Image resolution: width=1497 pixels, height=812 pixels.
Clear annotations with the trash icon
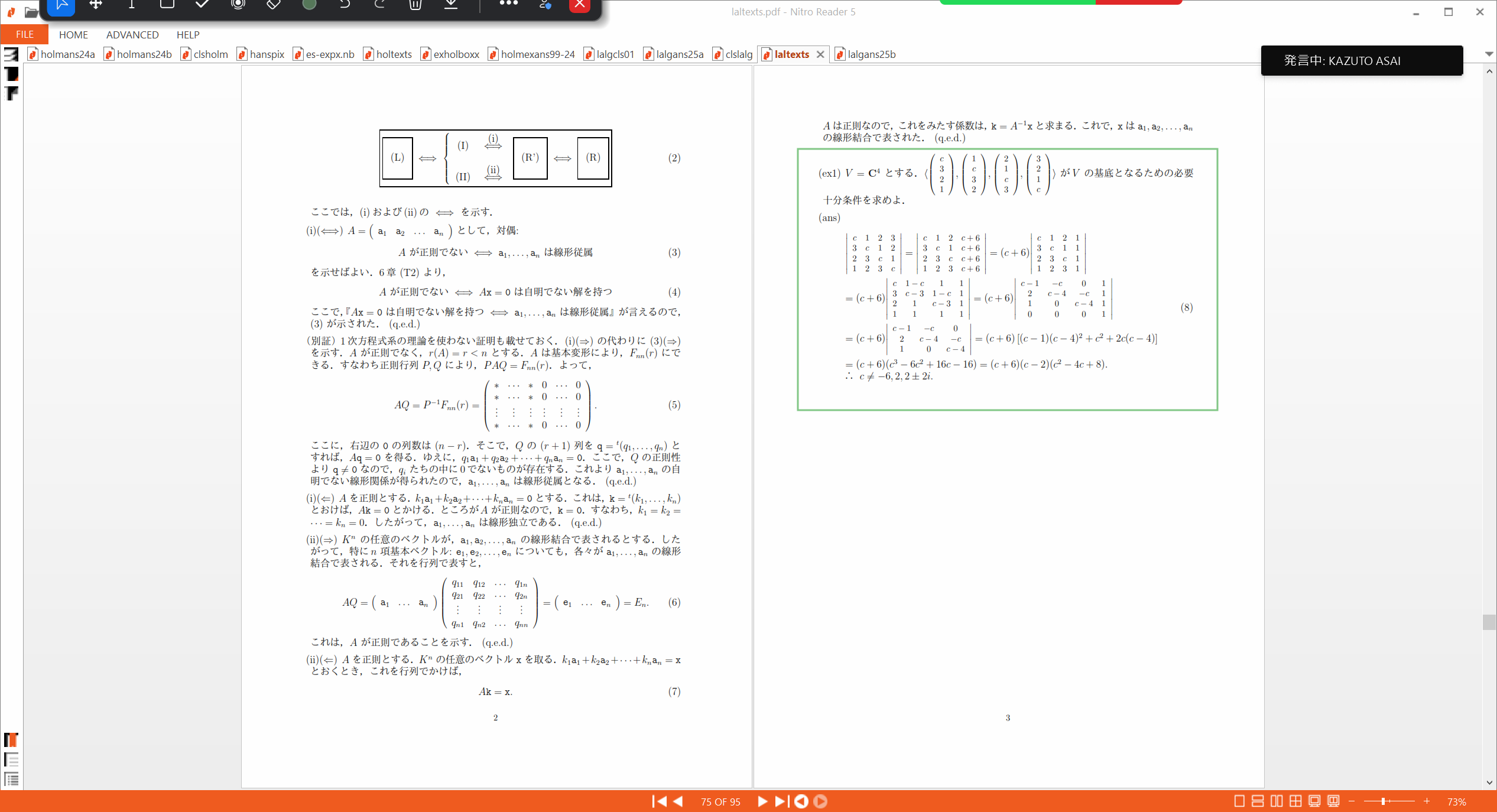415,5
